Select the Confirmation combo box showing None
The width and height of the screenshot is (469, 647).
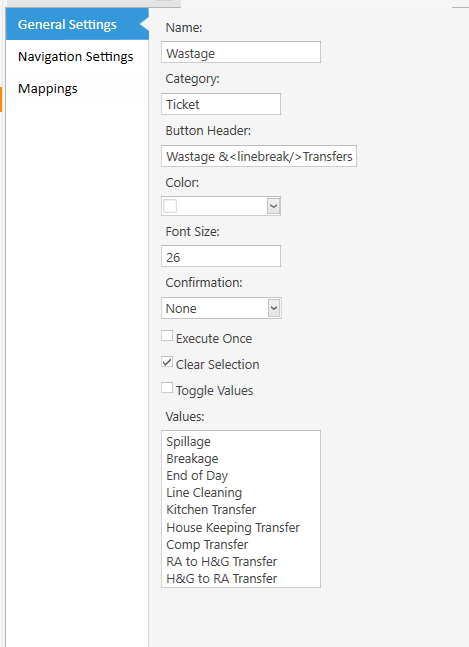click(221, 308)
